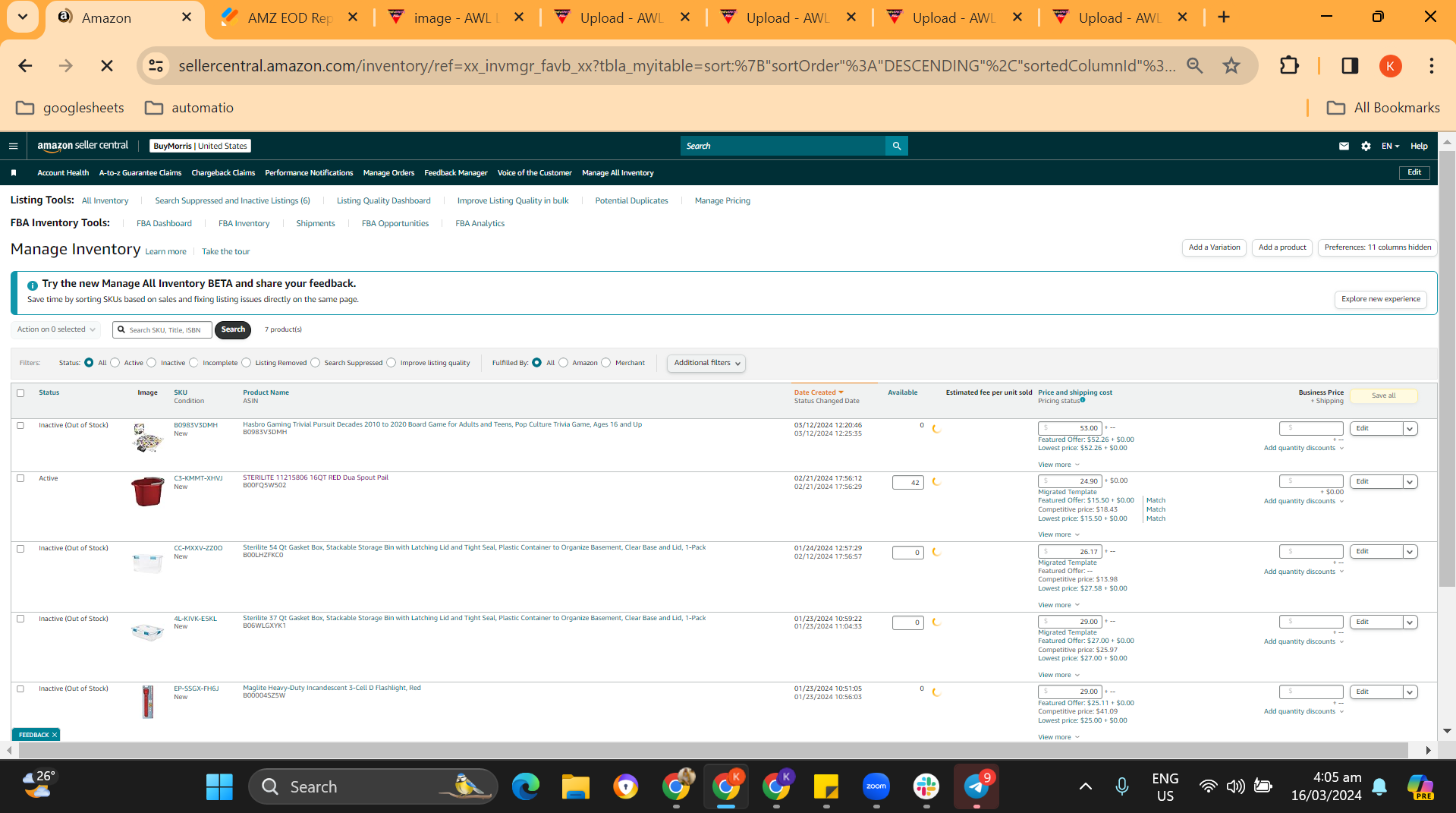Viewport: 1456px width, 813px height.
Task: Open the Potential Duplicates link
Action: (x=631, y=201)
